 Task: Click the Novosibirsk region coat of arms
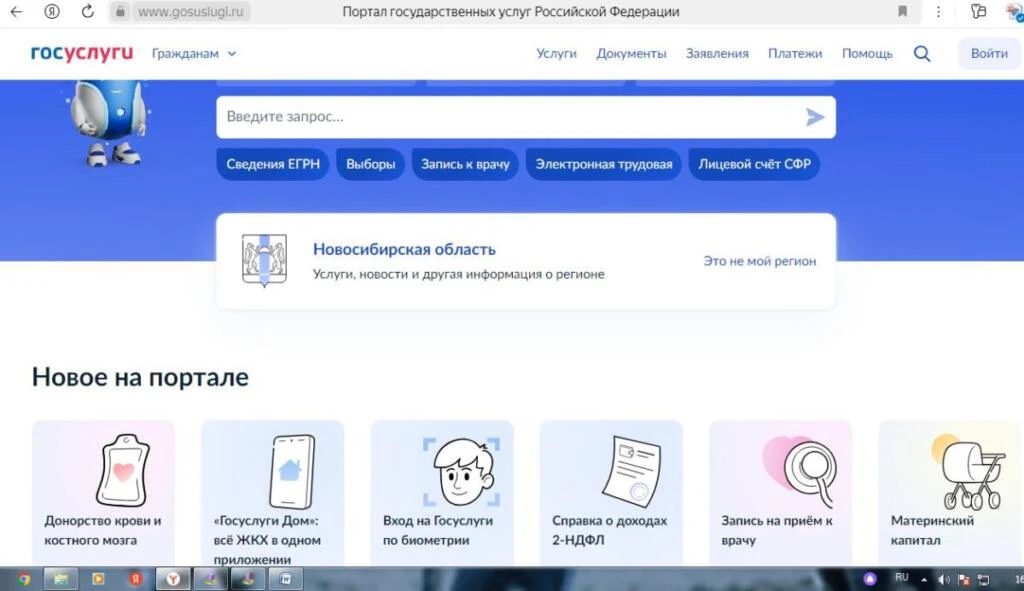pyautogui.click(x=264, y=261)
